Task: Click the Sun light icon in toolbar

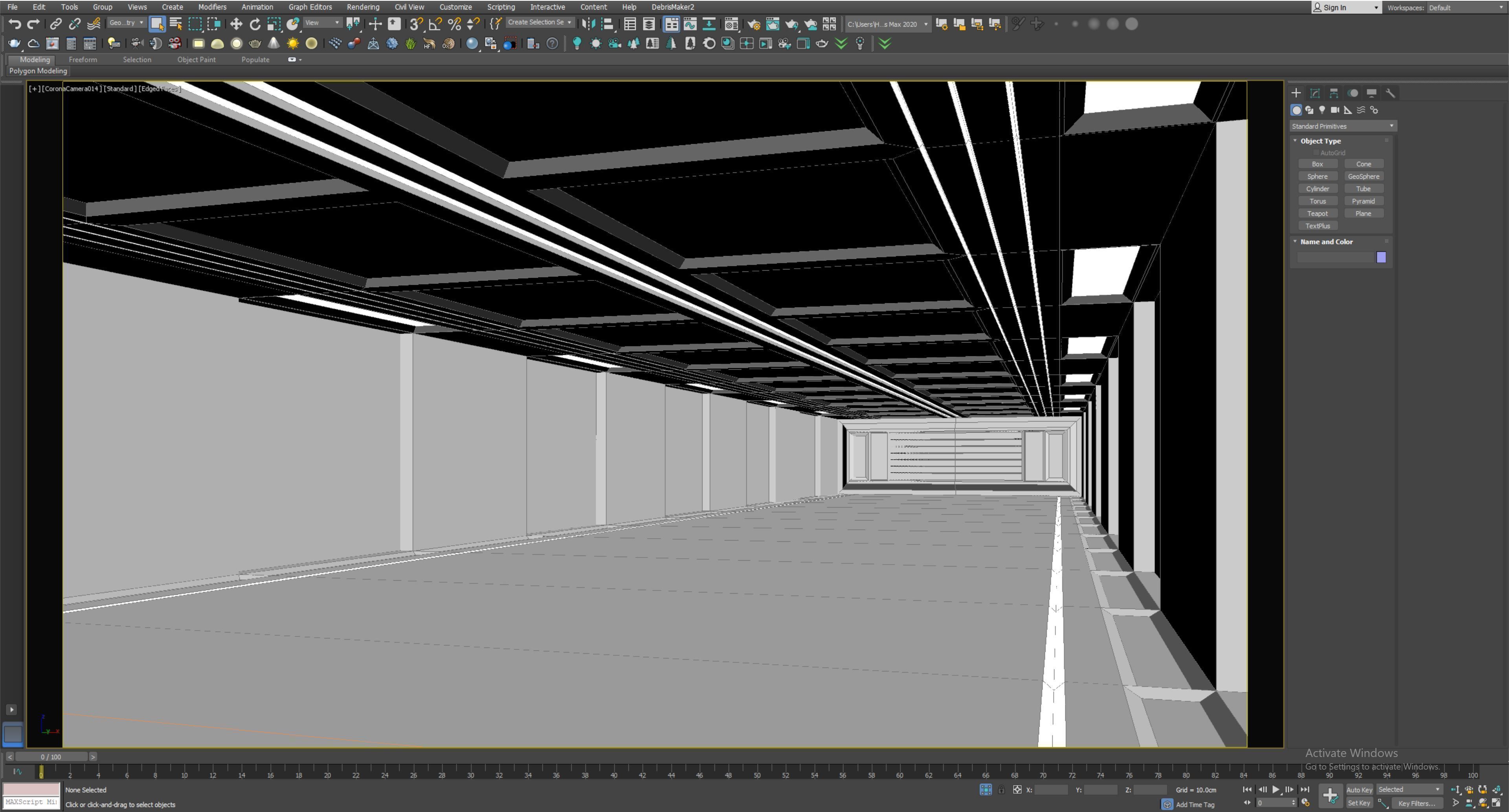Action: pyautogui.click(x=292, y=43)
